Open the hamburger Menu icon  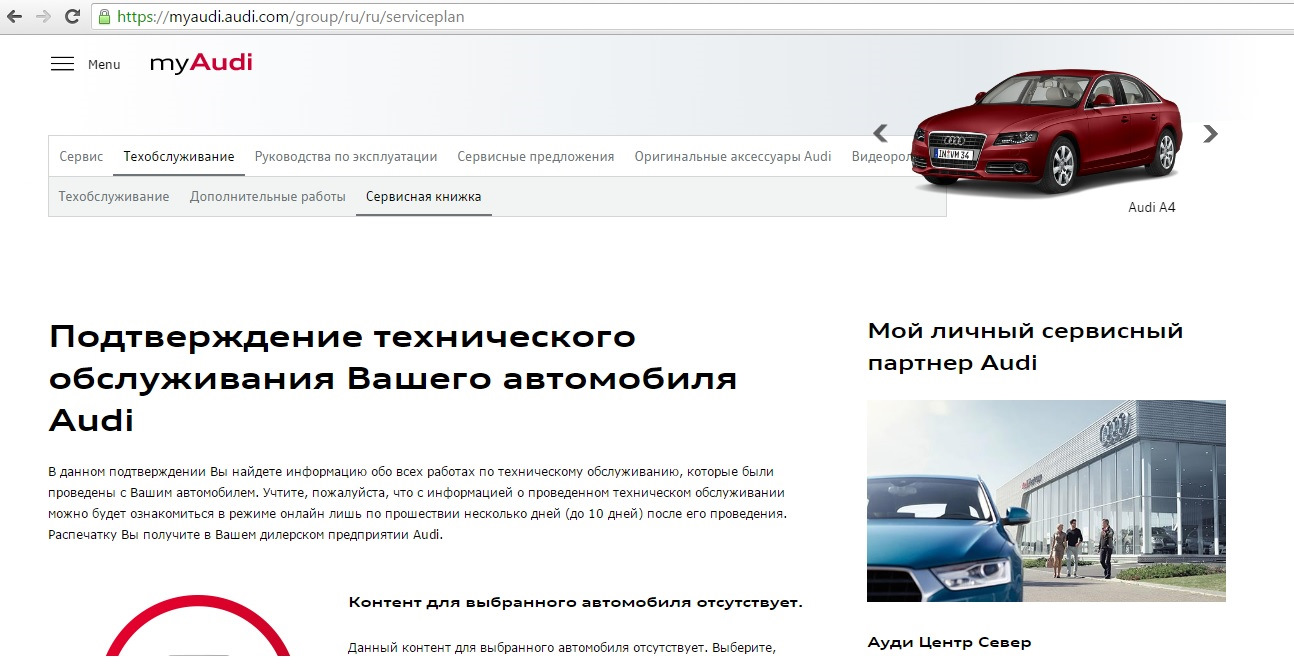click(x=62, y=64)
